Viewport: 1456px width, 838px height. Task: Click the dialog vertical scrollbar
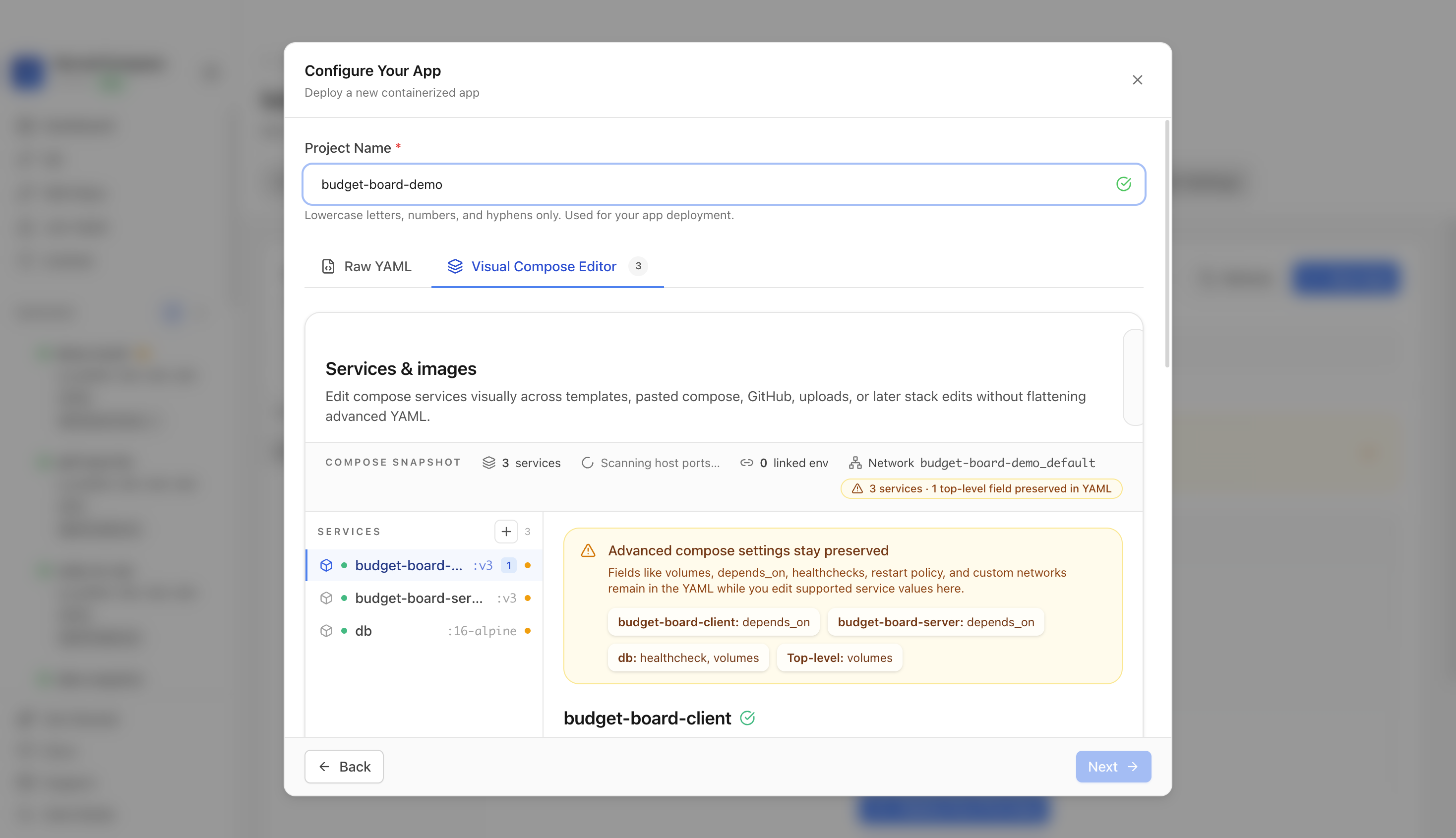[1167, 243]
